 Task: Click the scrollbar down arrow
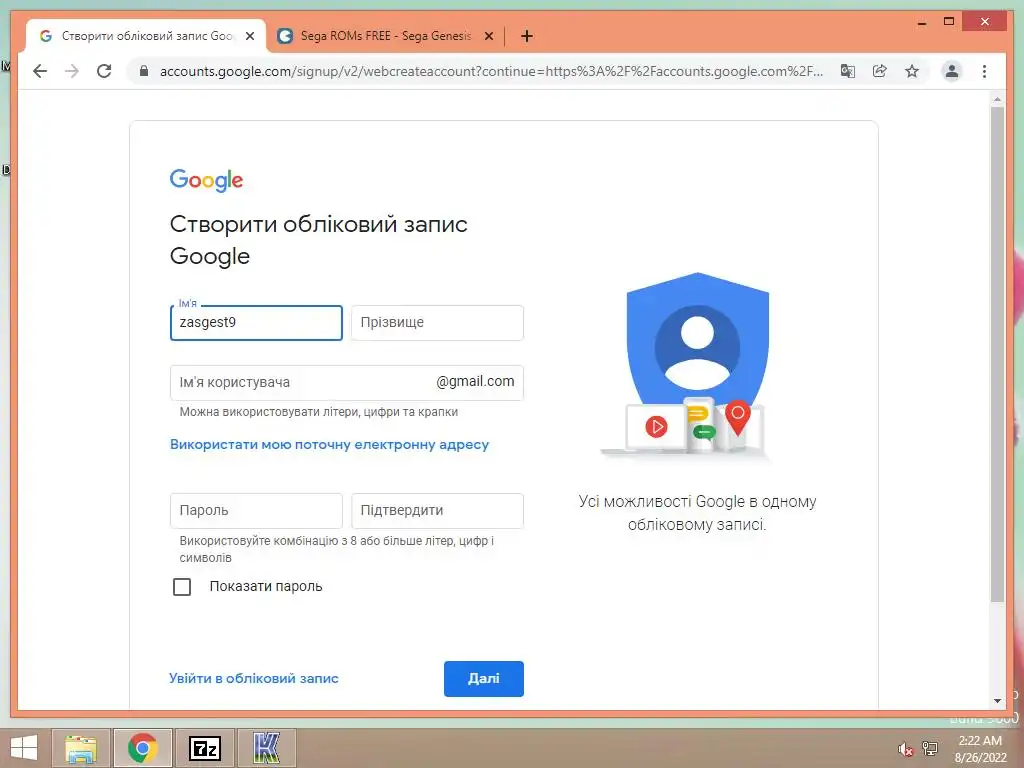[x=997, y=701]
